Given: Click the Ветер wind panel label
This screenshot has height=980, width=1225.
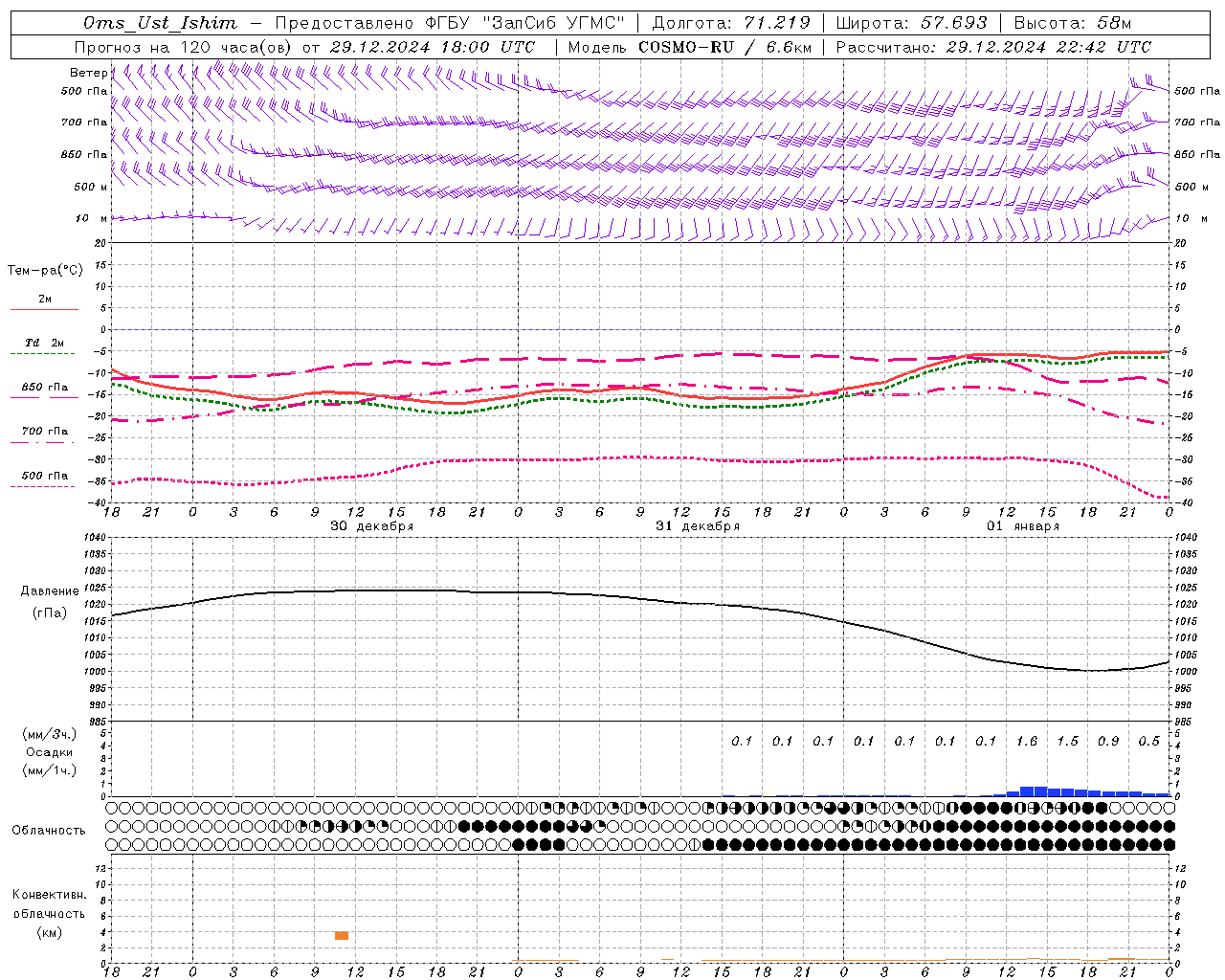Looking at the screenshot, I should 88,73.
